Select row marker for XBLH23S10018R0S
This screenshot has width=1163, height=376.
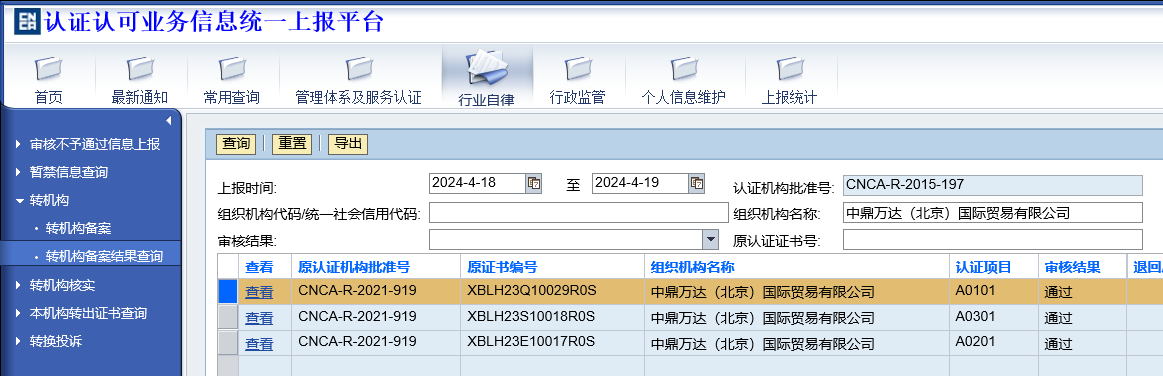tap(228, 317)
